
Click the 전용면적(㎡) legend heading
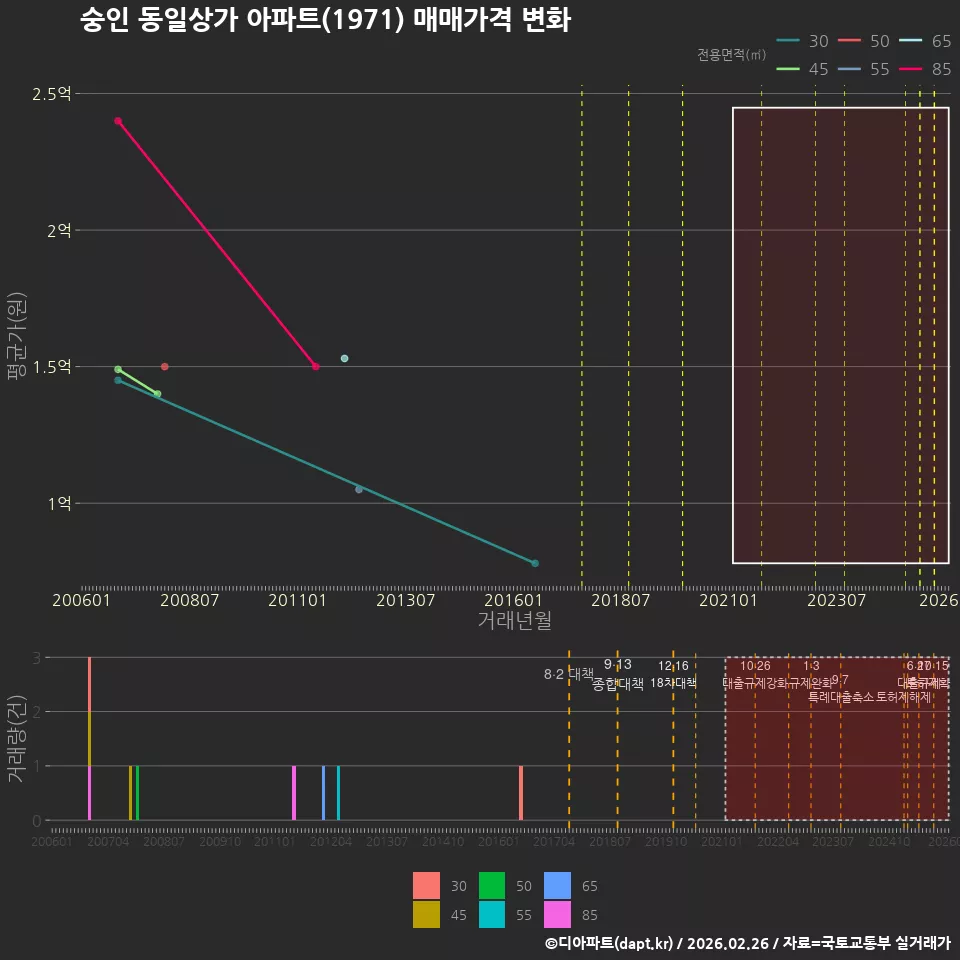click(732, 54)
